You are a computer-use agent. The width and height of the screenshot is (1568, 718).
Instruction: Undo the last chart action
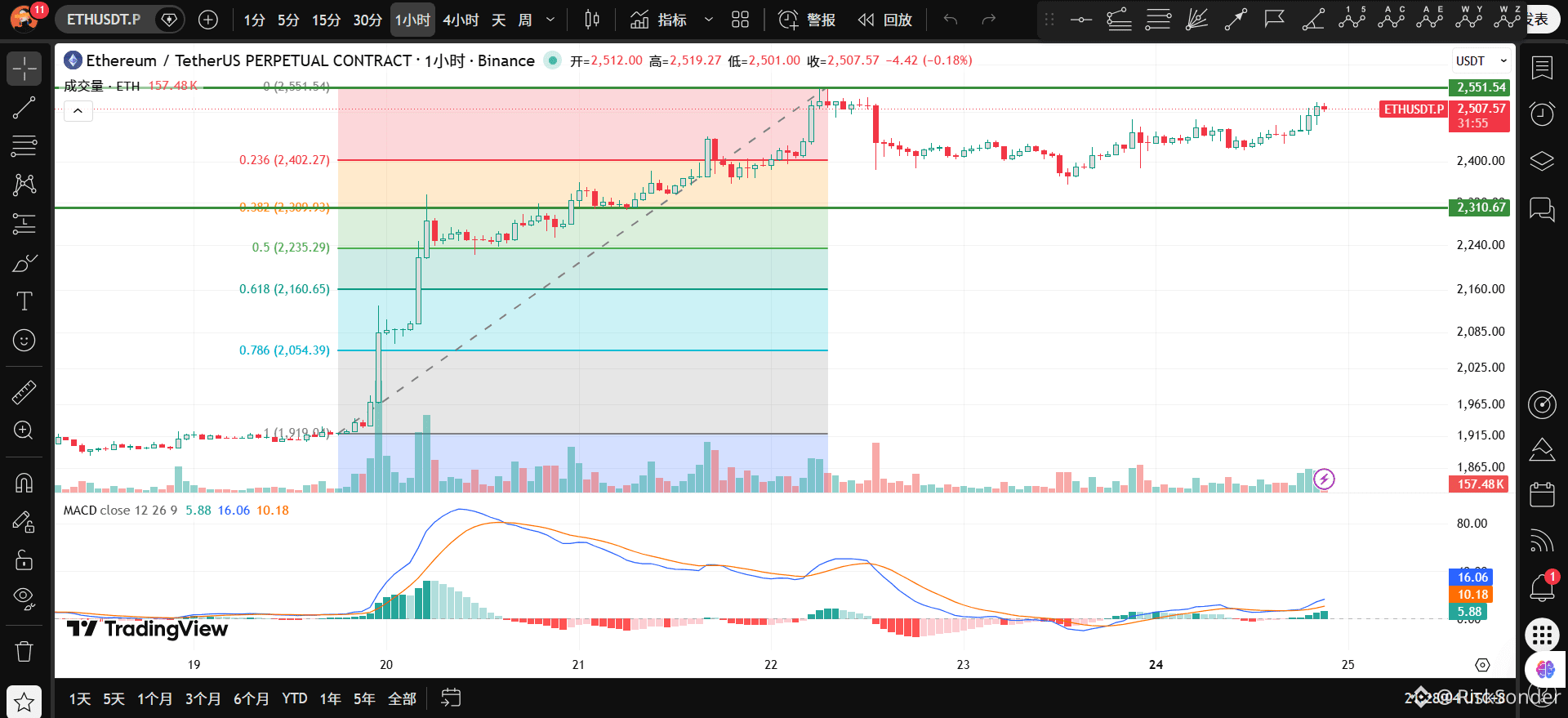click(950, 20)
